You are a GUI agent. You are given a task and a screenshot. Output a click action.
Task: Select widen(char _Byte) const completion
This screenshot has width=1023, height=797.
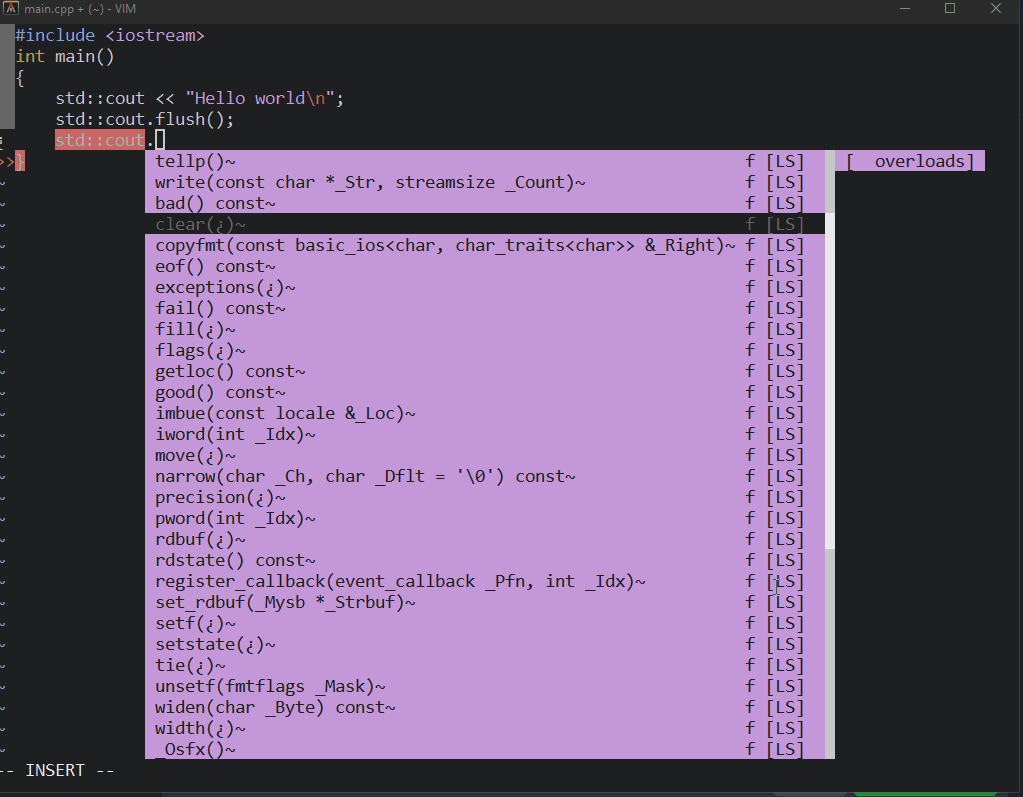coord(485,707)
